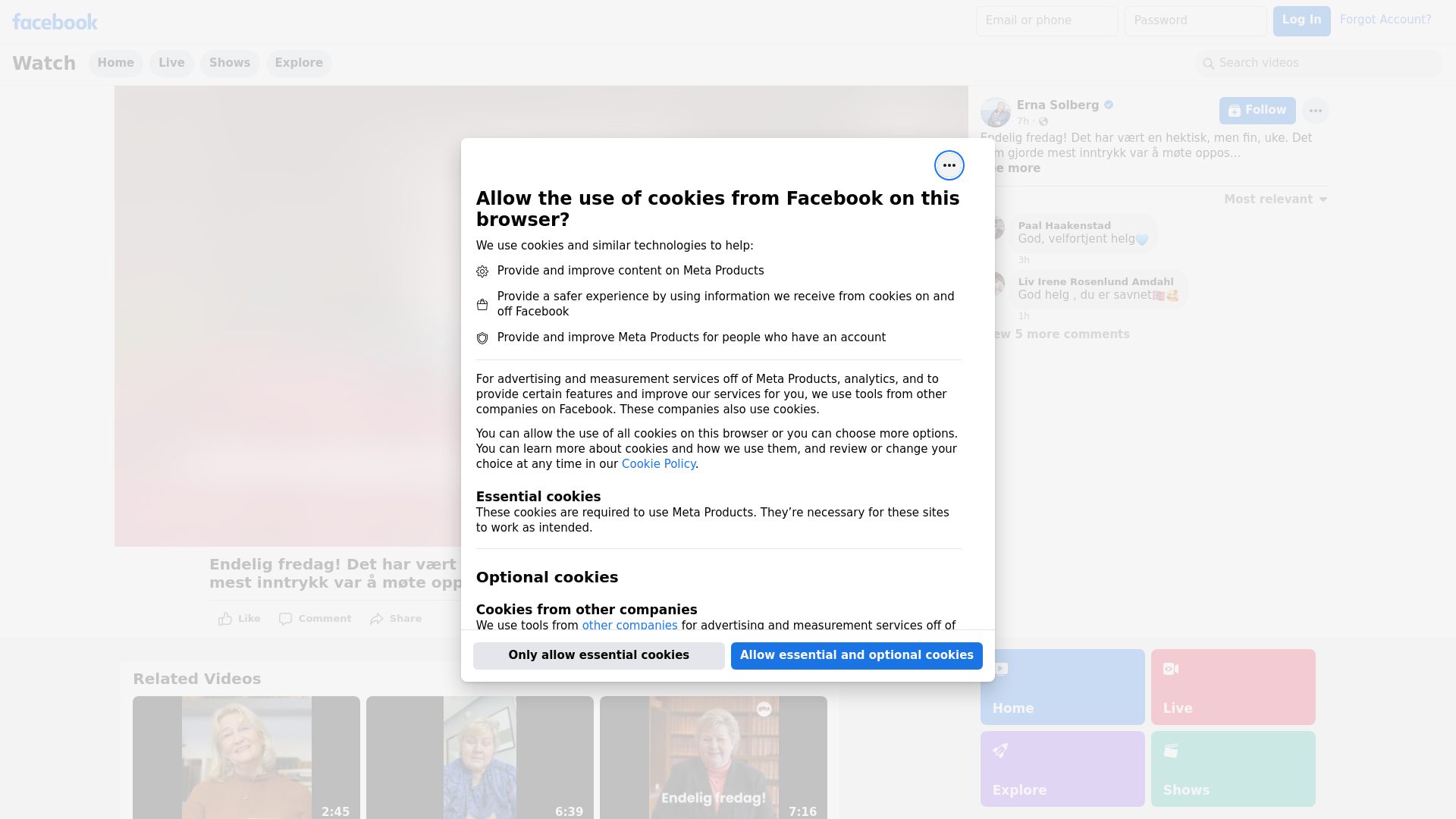Click commenter name Paal Haakenstad
1456x819 pixels.
[x=1064, y=226]
